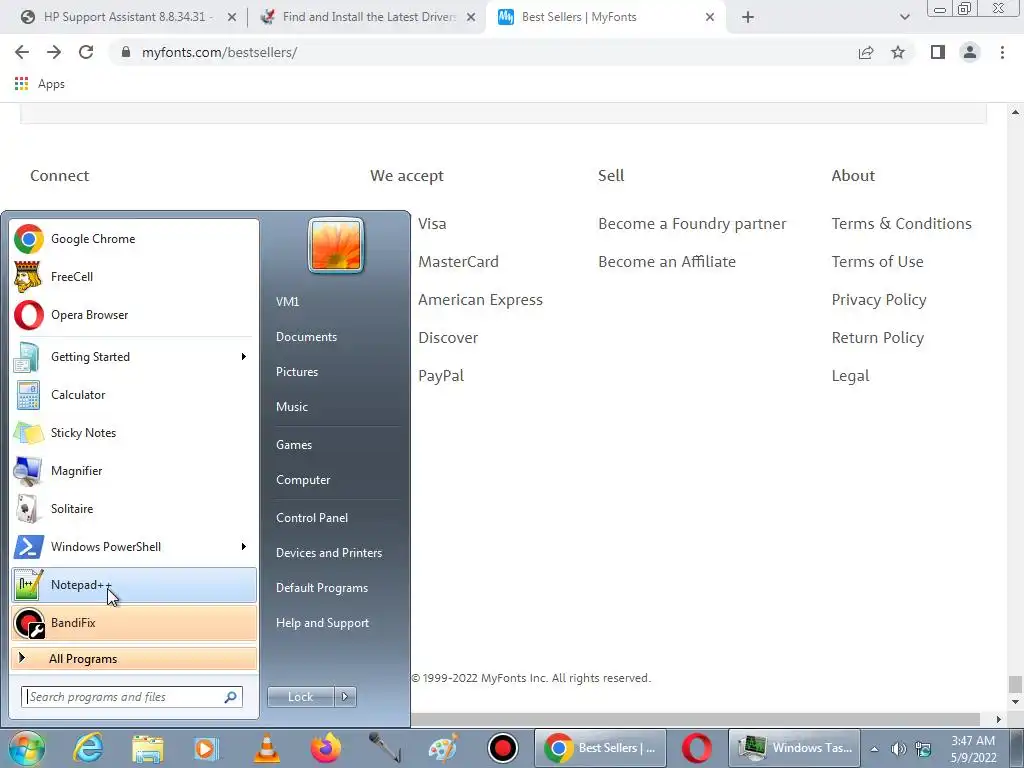Open Google Chrome from Start menu
This screenshot has width=1024, height=768.
(134, 239)
